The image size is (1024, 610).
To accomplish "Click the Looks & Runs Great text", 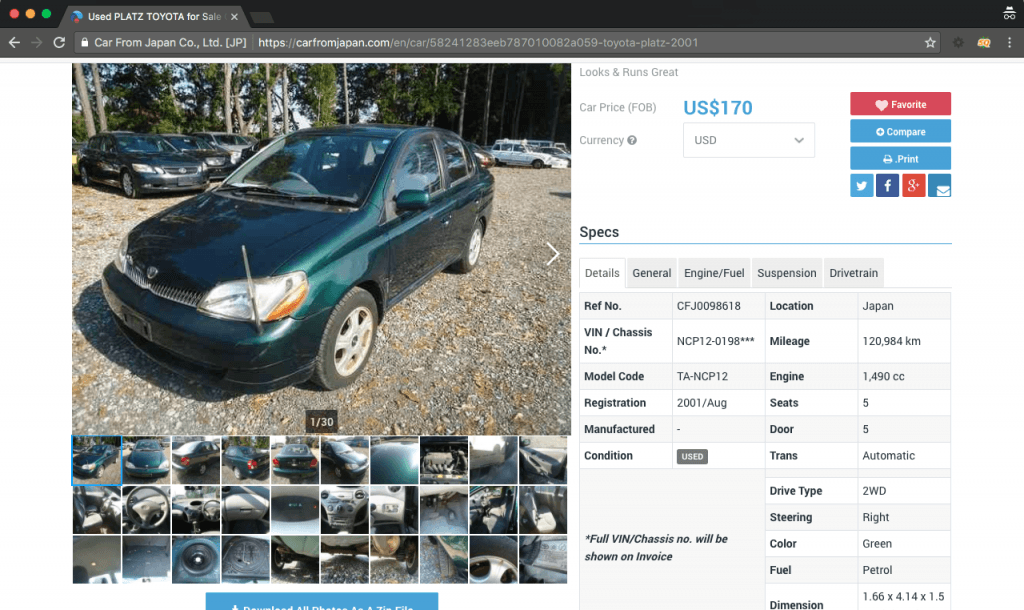I will pos(628,72).
